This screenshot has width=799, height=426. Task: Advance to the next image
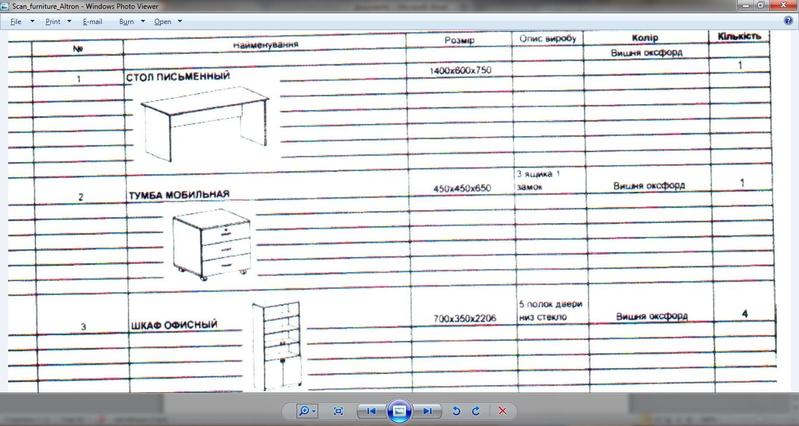[427, 411]
